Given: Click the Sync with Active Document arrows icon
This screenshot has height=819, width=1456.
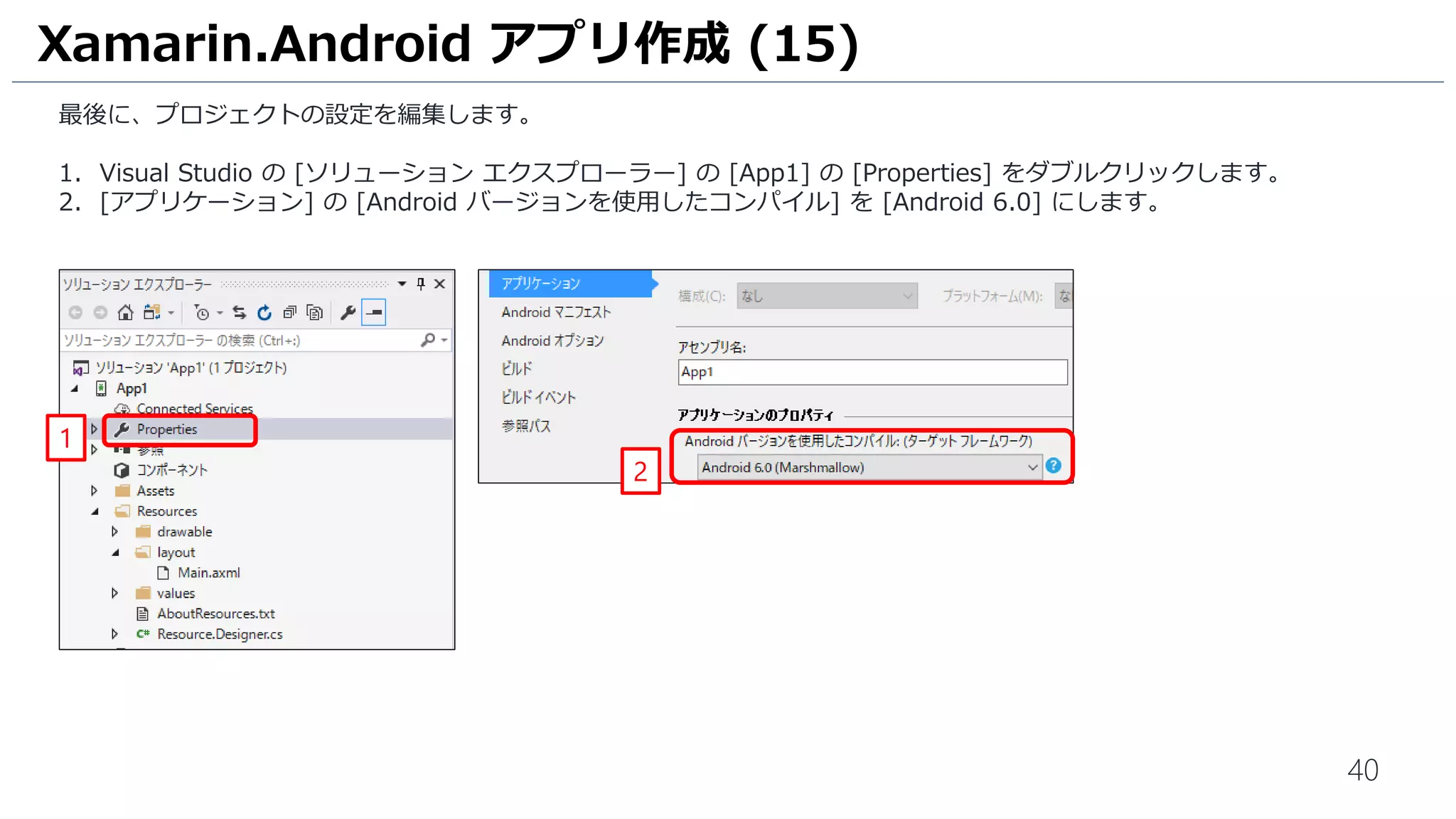Looking at the screenshot, I should 240,312.
